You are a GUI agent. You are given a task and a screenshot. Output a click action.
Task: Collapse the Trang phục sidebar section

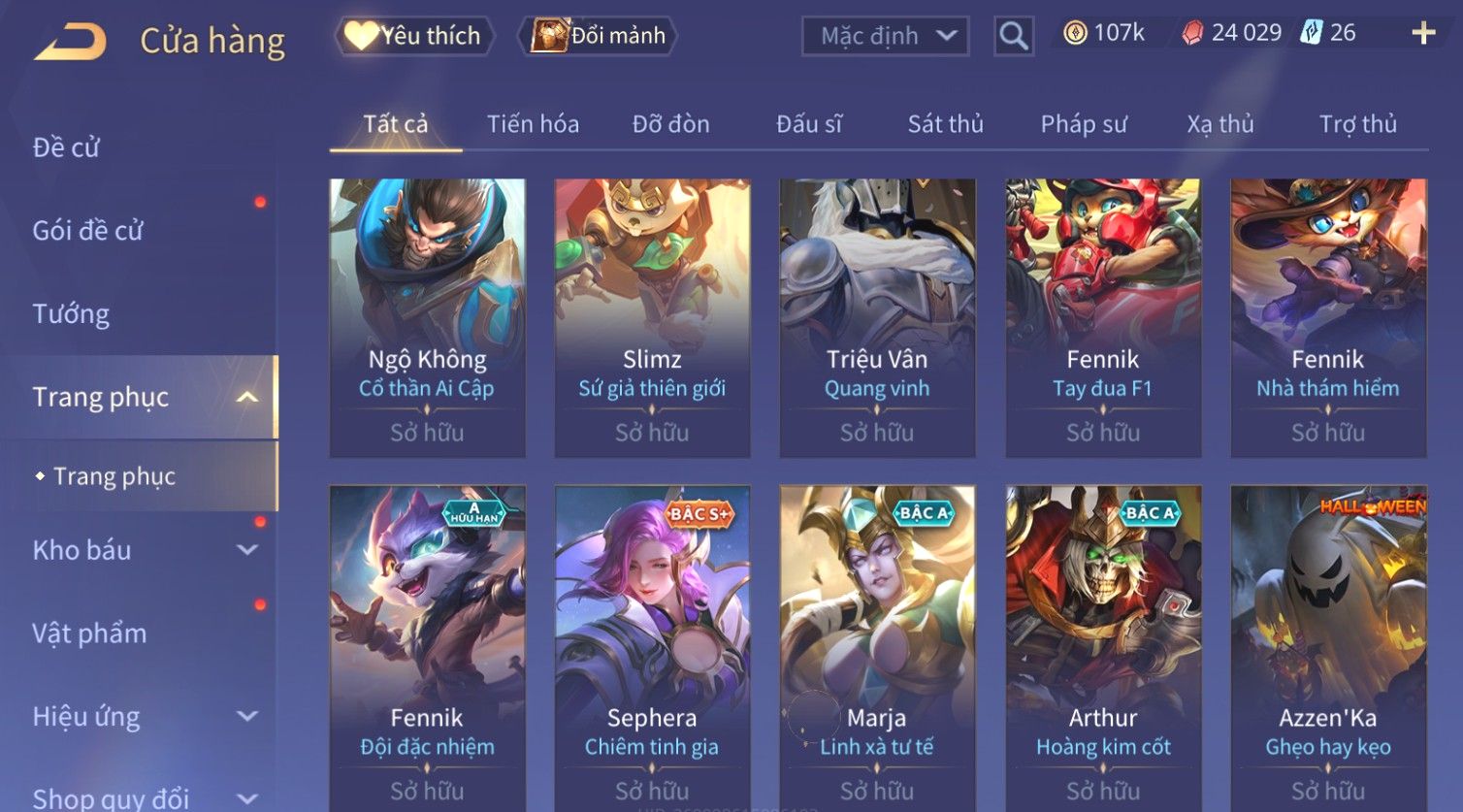[247, 397]
